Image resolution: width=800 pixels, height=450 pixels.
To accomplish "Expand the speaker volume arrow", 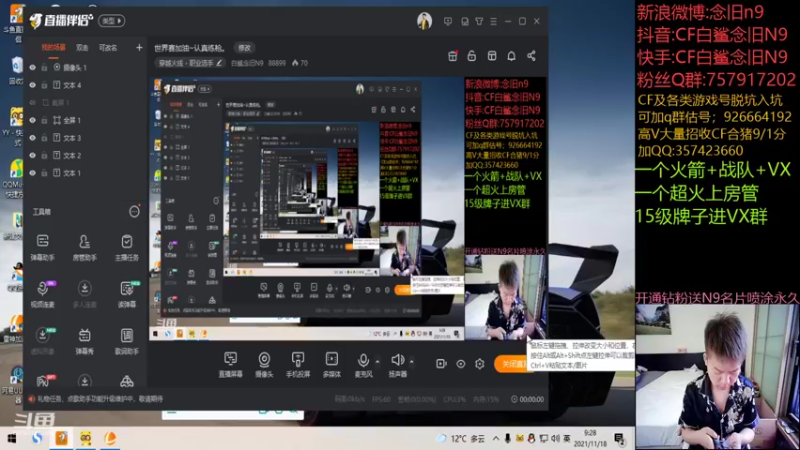I will click(412, 361).
